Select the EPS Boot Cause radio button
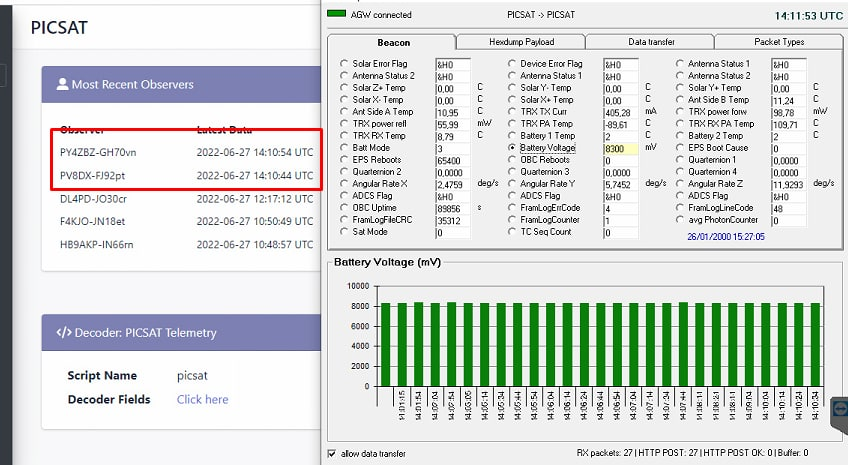 (x=679, y=148)
